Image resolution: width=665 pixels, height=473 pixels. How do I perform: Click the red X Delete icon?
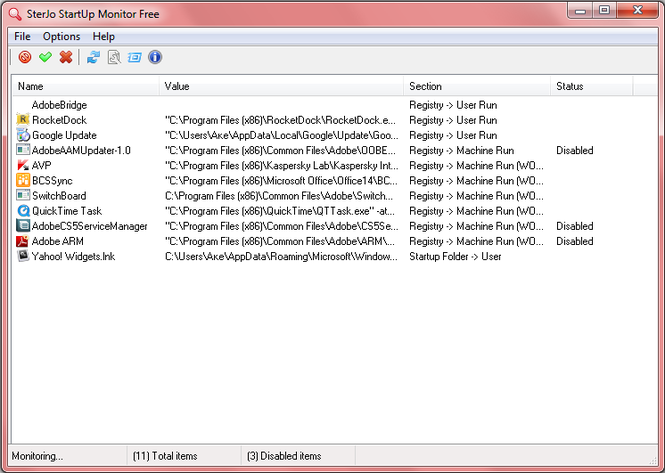[x=66, y=58]
